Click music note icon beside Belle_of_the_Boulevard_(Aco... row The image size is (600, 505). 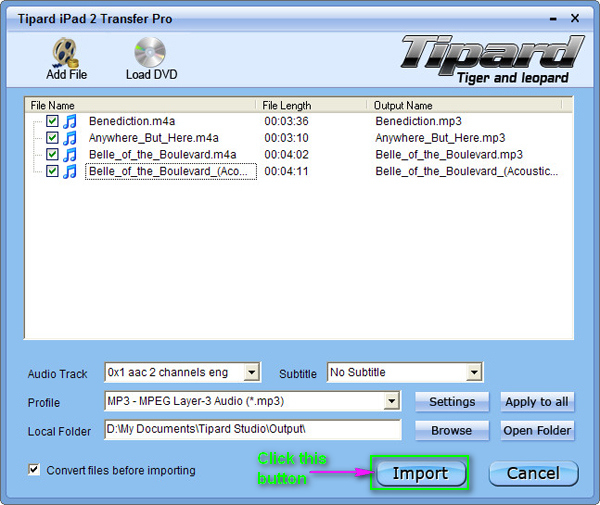click(70, 171)
